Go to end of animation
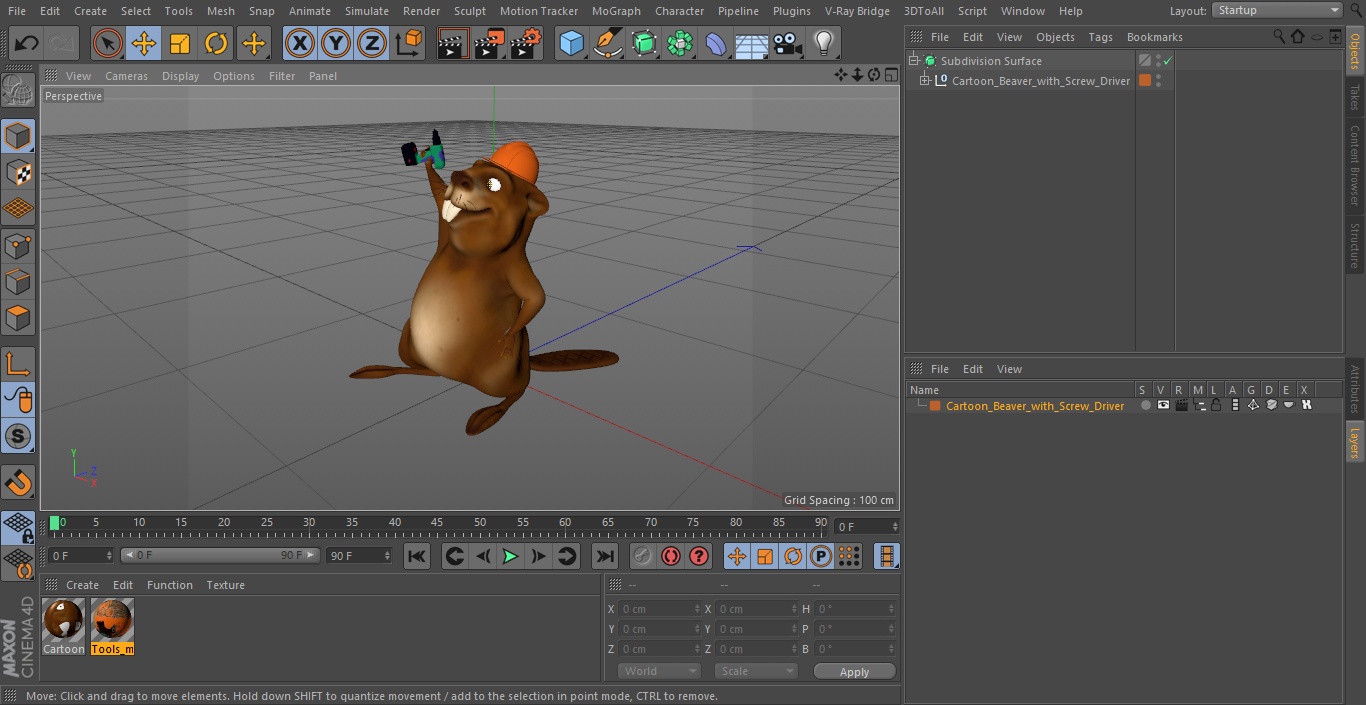 click(x=604, y=556)
